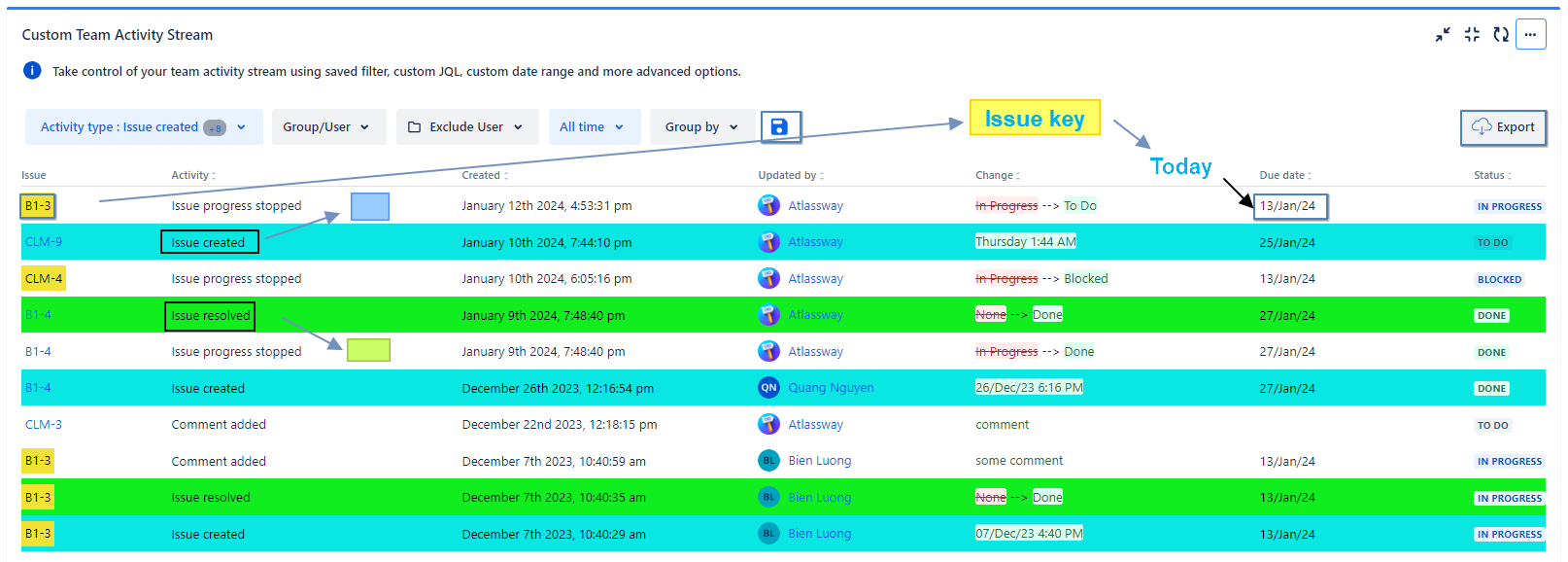1568x562 pixels.
Task: Click the BLOCKED status badge for CLM-4
Action: click(x=1499, y=280)
